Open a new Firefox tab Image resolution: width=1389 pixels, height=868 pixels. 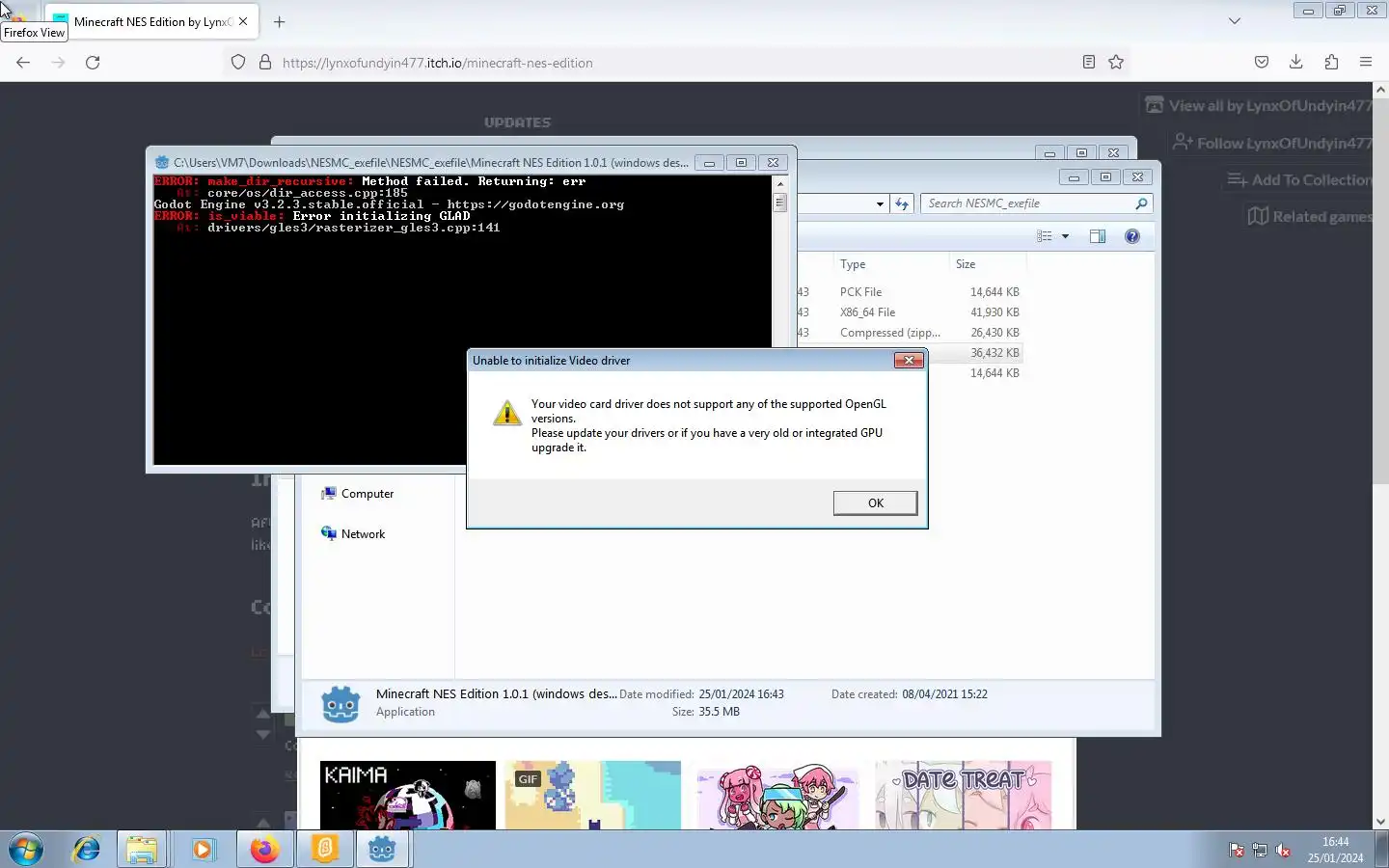pos(280,21)
